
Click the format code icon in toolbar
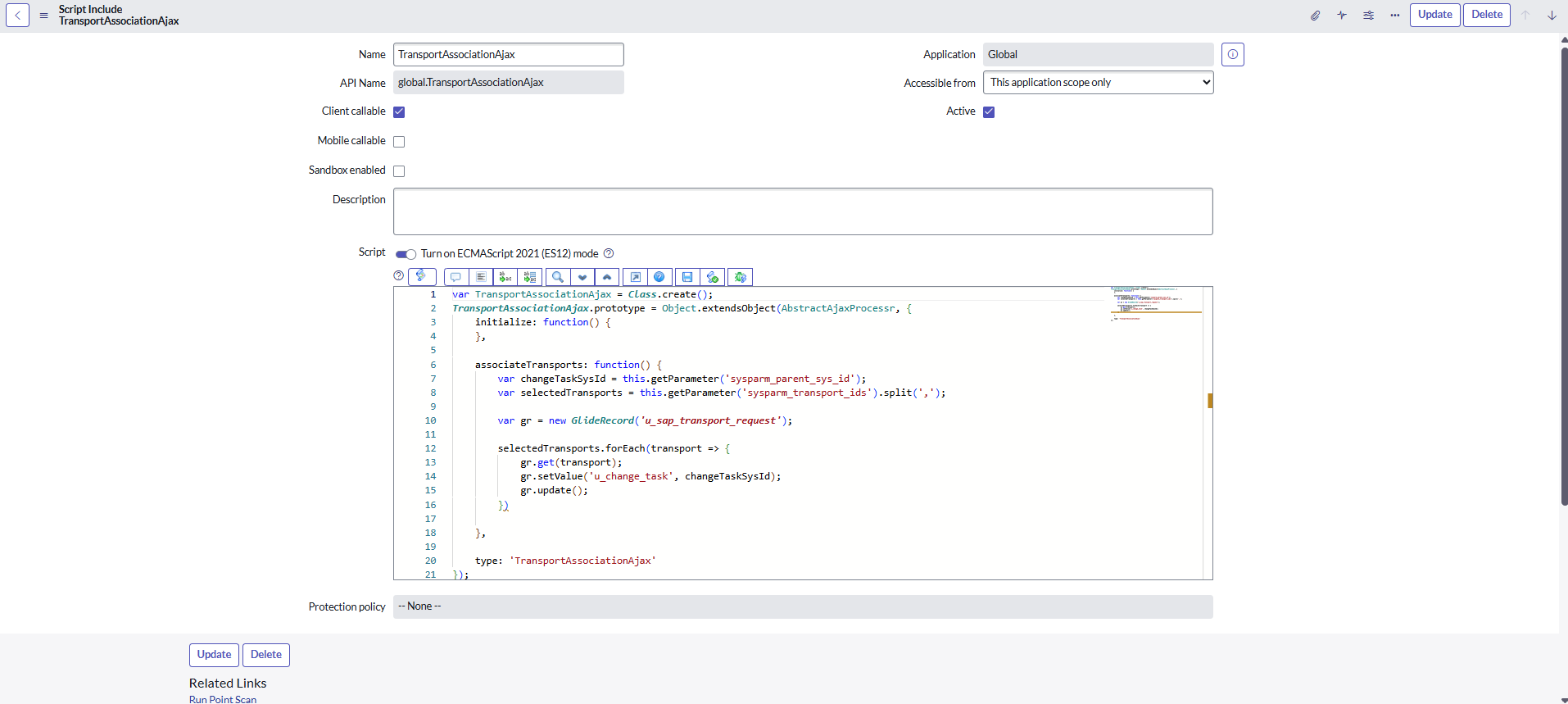[x=481, y=277]
